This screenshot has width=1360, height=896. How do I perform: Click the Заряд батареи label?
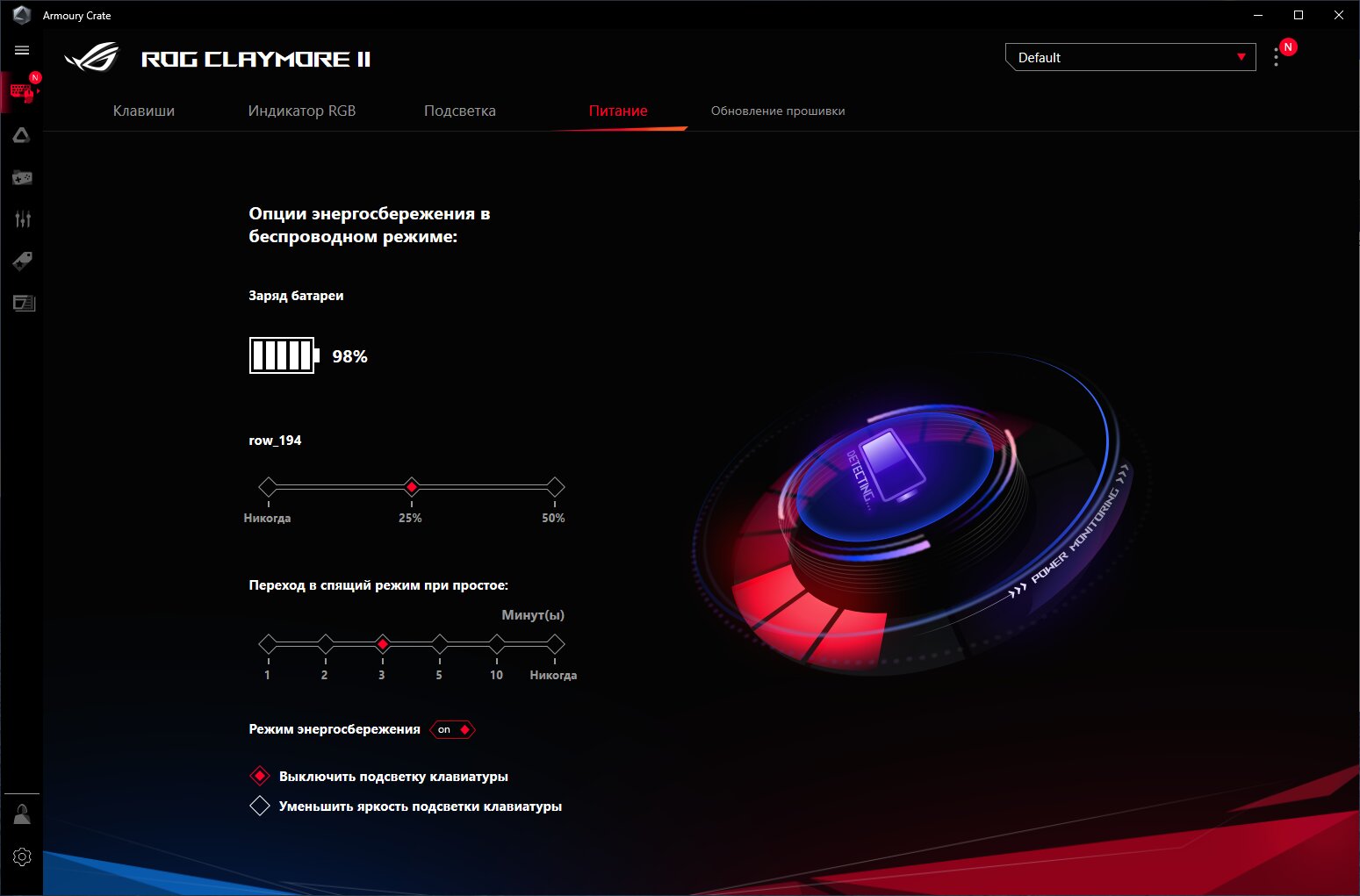click(296, 296)
